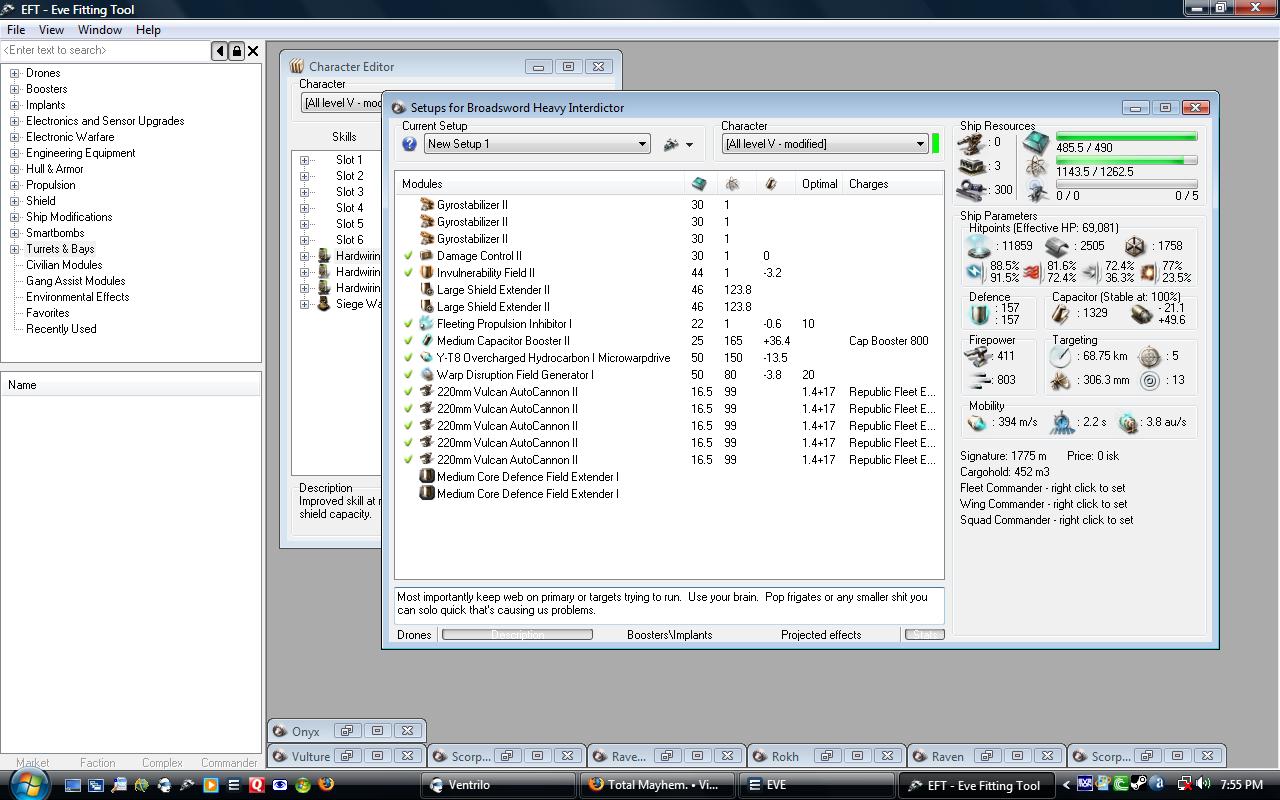Click the shield hitpoints icon in Ship Parameters
The height and width of the screenshot is (800, 1280).
pos(979,246)
